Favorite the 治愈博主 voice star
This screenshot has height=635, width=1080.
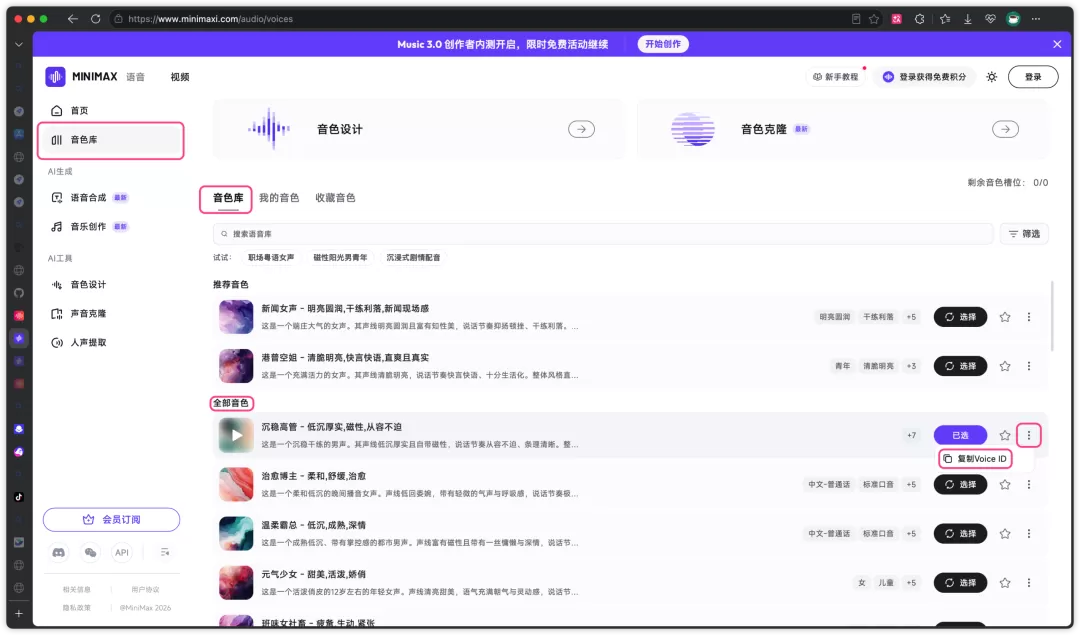click(x=1005, y=484)
